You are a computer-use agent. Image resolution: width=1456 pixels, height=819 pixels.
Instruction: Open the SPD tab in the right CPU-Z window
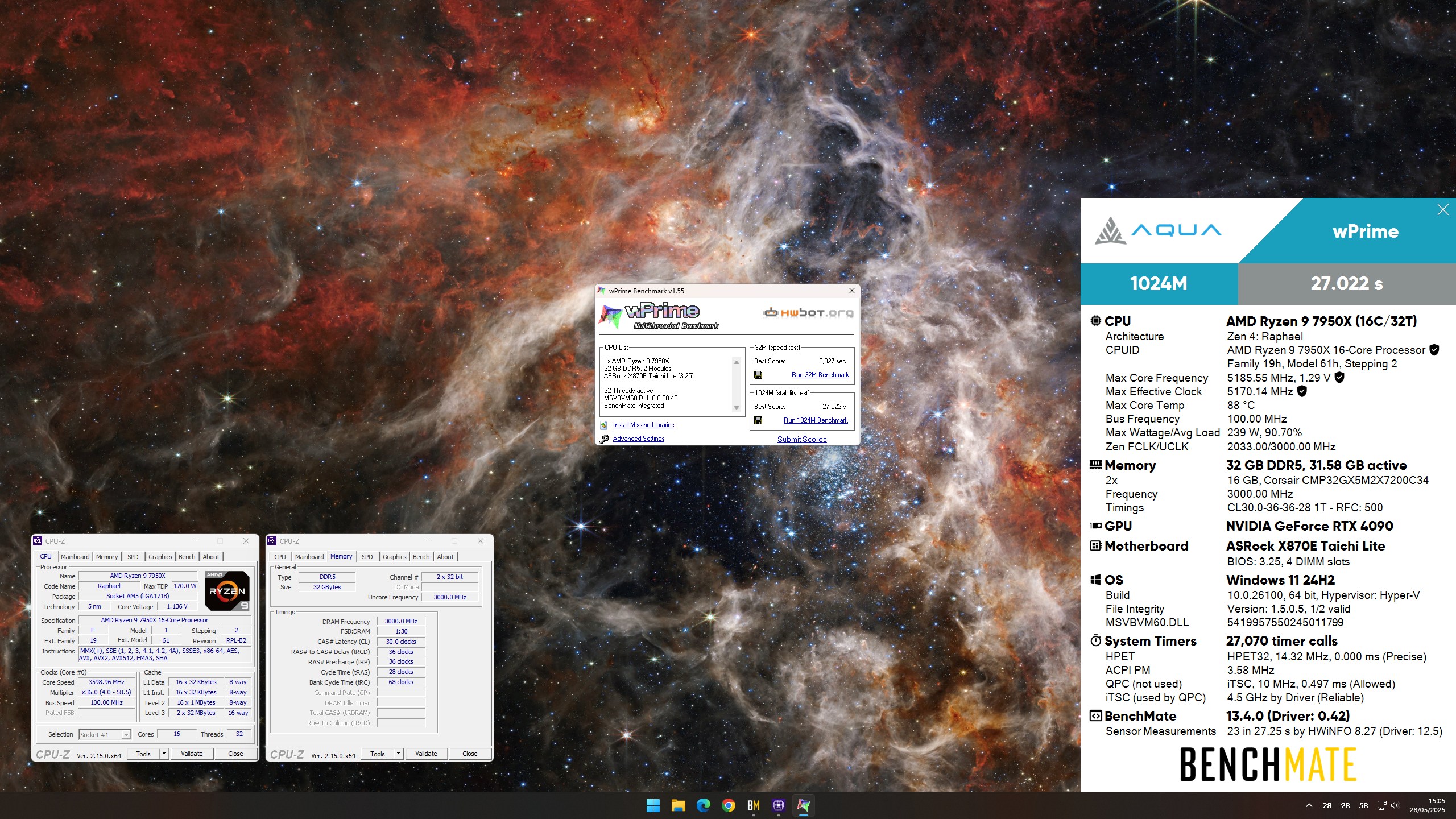tap(367, 557)
